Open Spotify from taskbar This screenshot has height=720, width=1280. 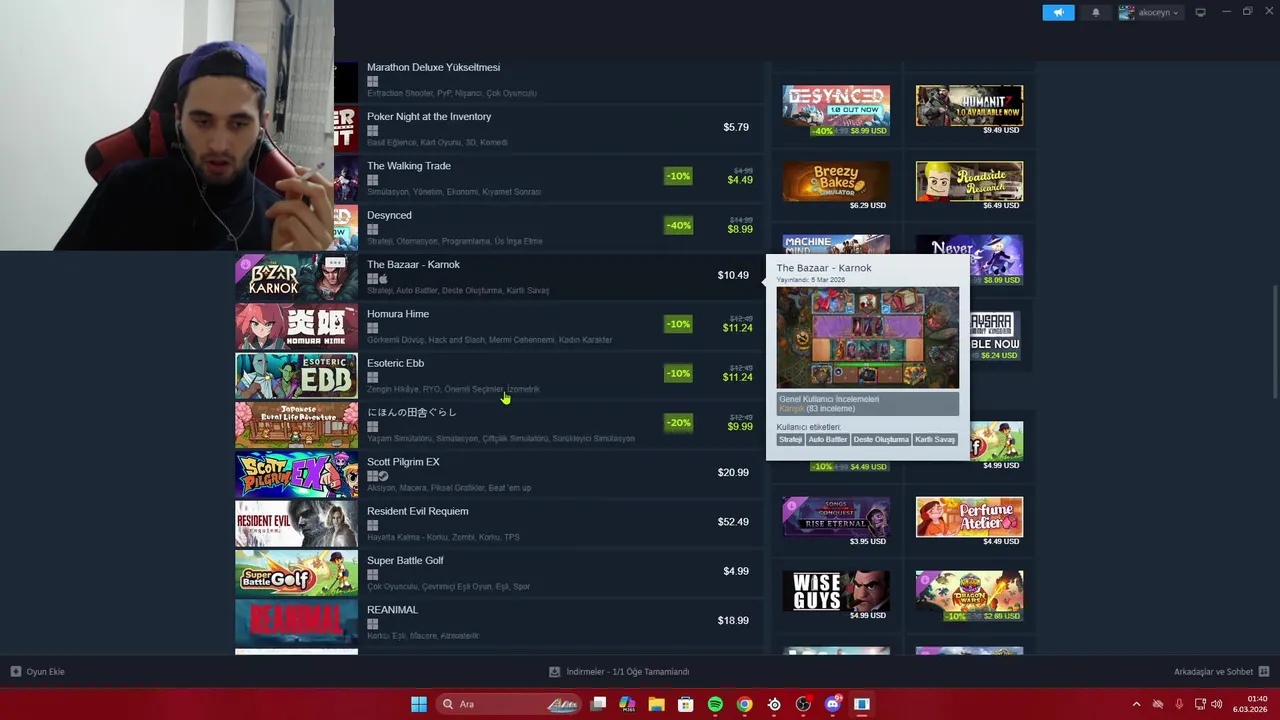pos(715,704)
